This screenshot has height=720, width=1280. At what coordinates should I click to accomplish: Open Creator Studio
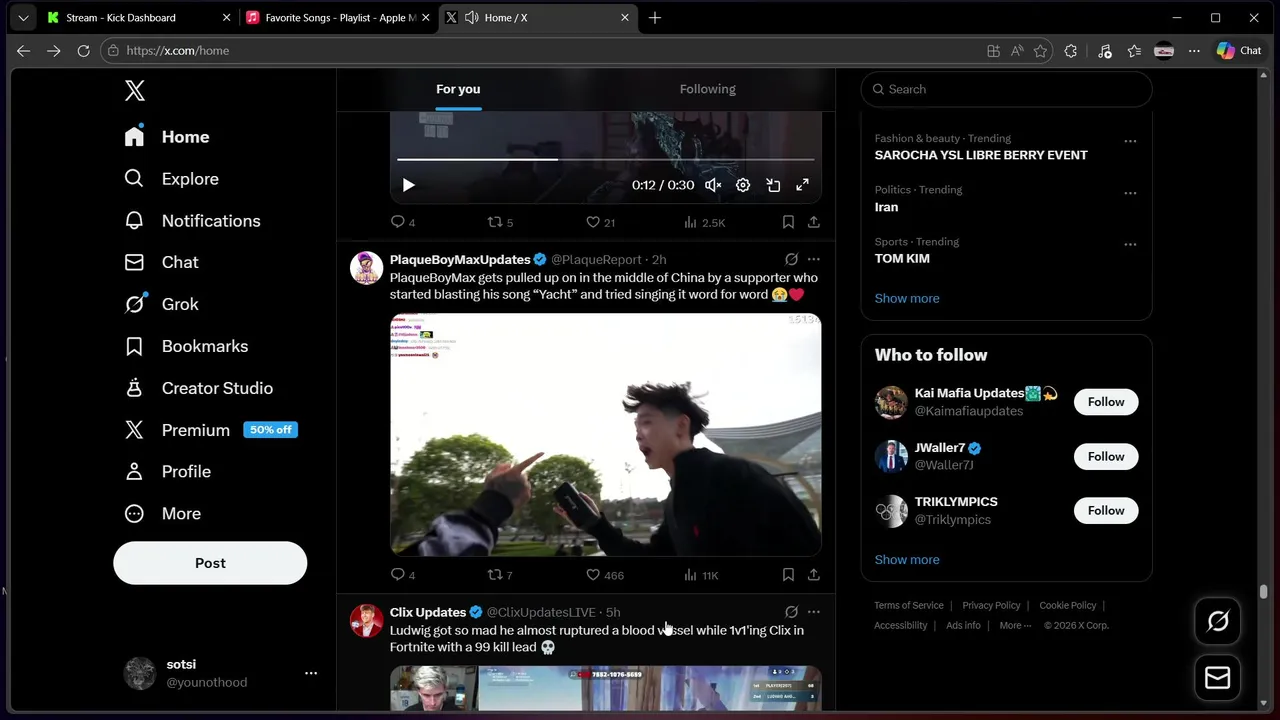(x=198, y=388)
